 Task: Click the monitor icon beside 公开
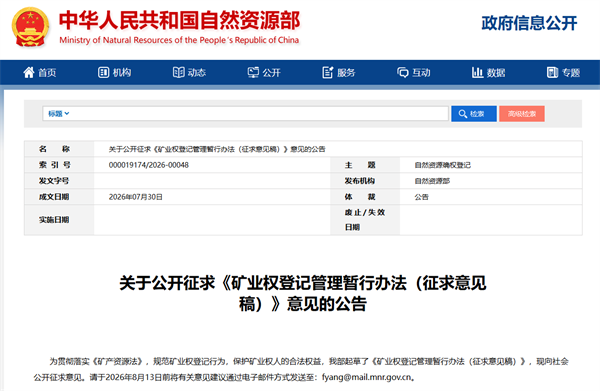[253, 72]
